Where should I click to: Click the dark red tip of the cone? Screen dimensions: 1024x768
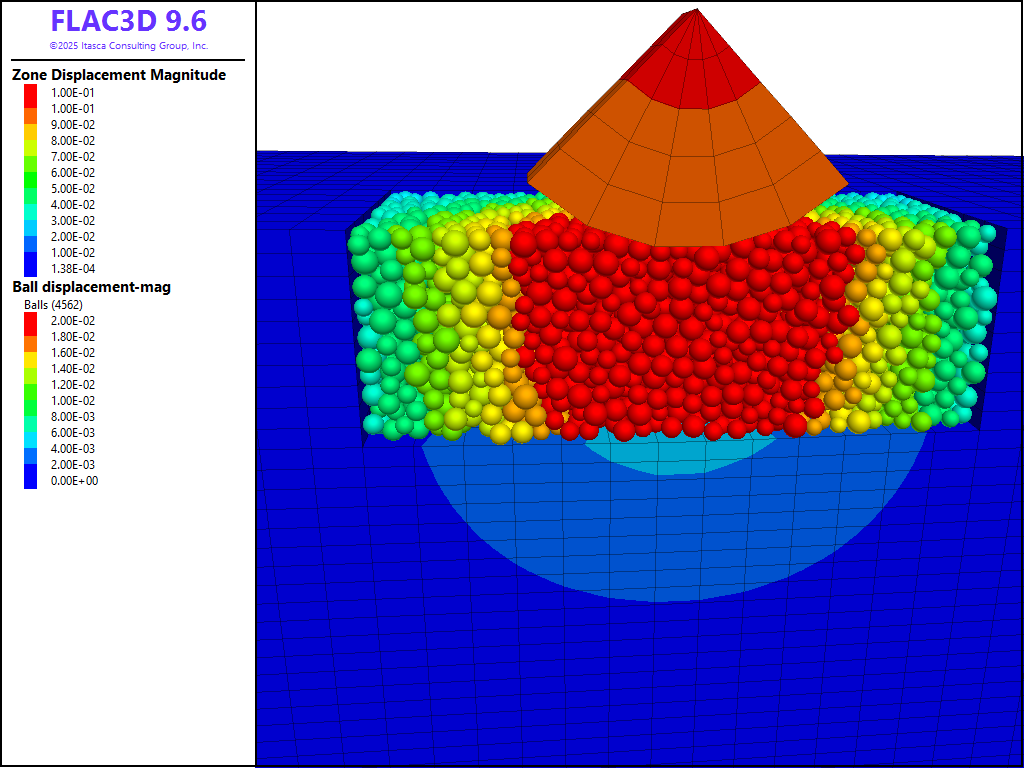(690, 60)
